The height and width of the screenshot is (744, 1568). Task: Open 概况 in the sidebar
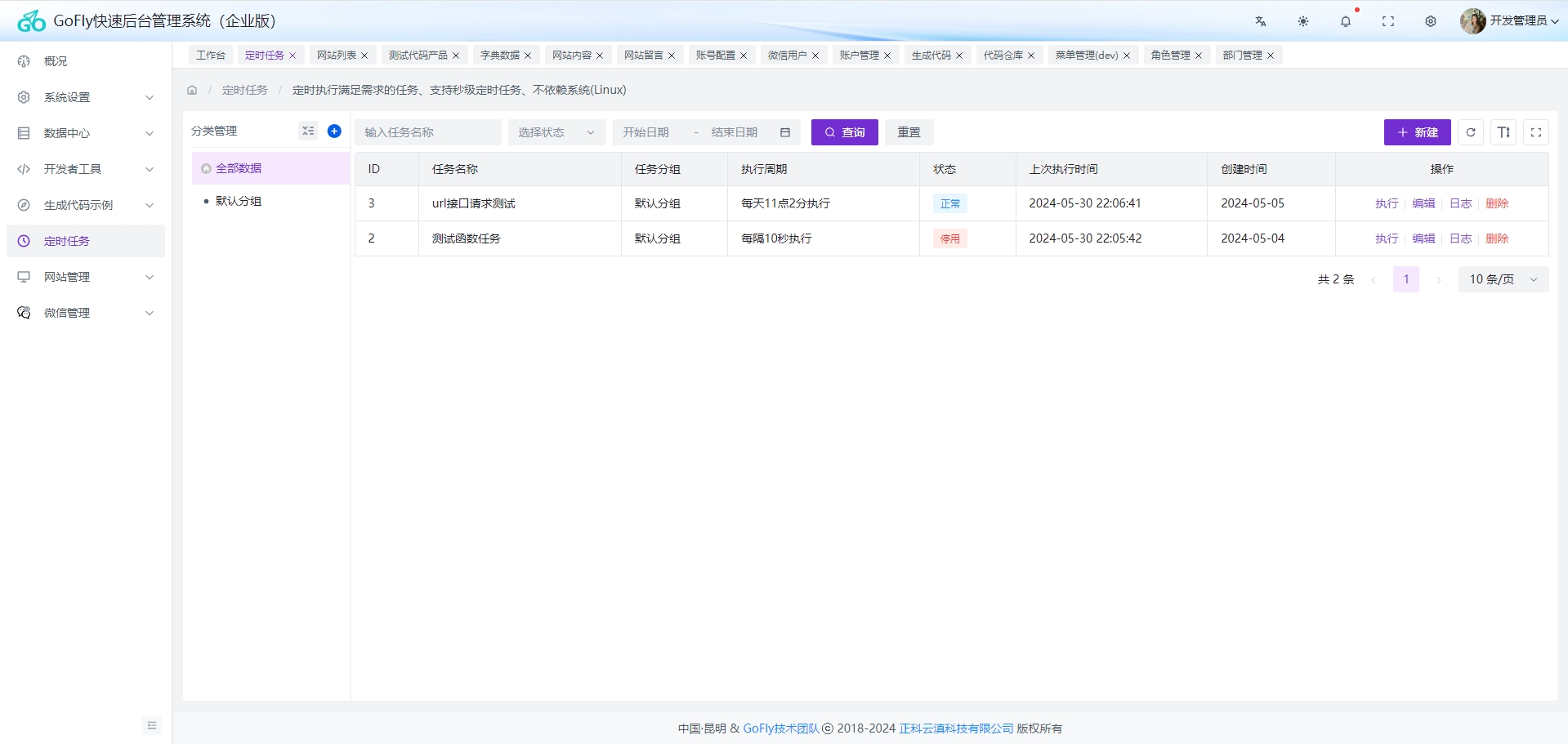coord(86,61)
